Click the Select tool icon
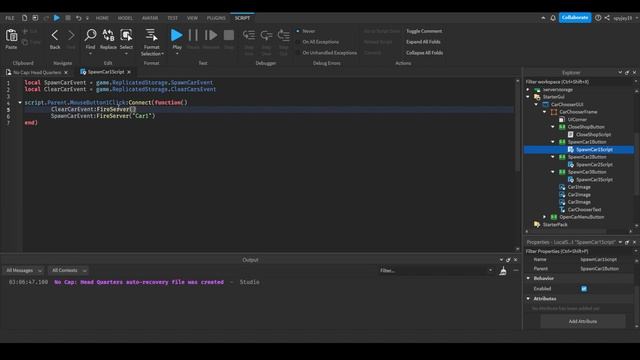640x360 pixels. click(126, 36)
